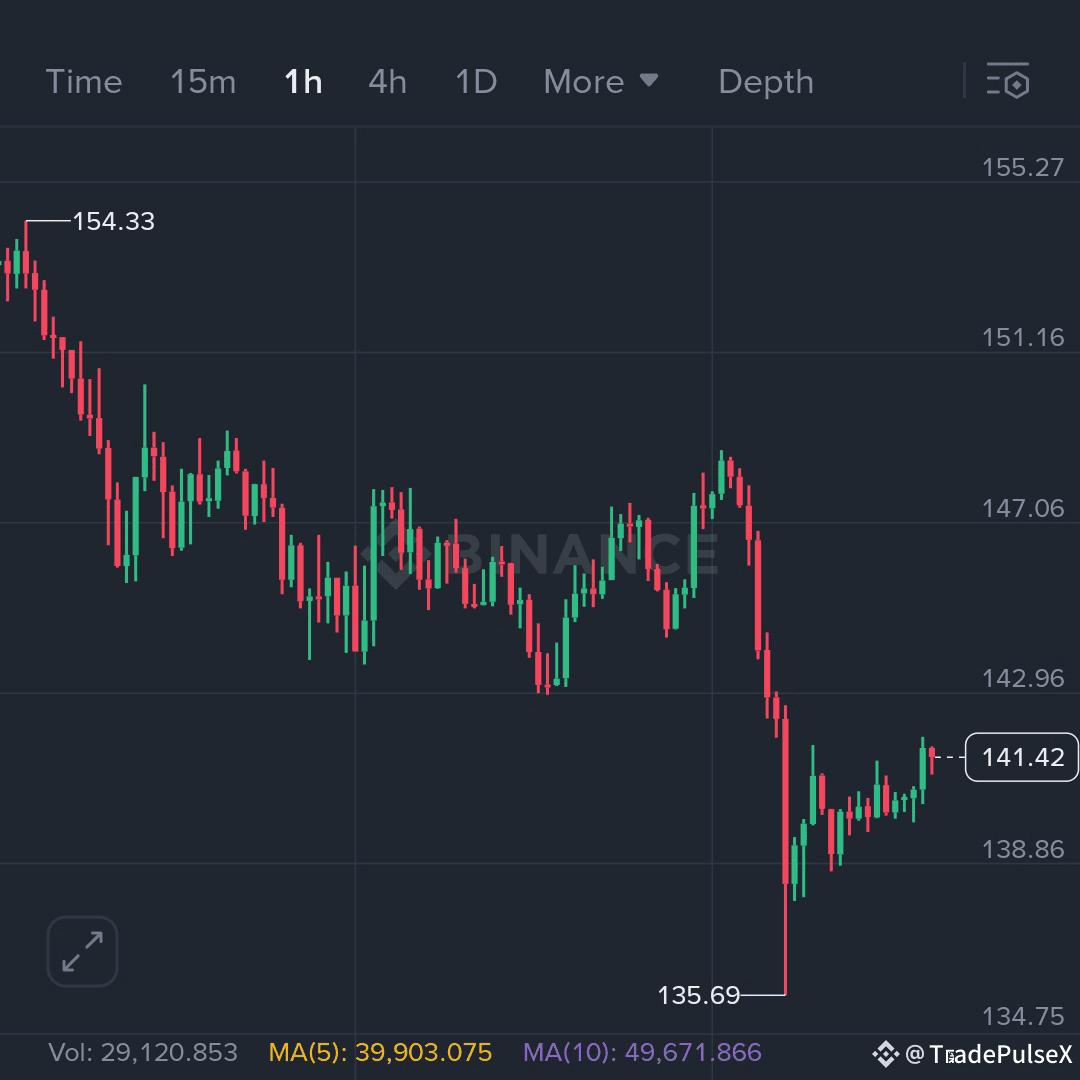Screen dimensions: 1080x1080
Task: Click the Vol 29,120.853 readout
Action: pyautogui.click(x=143, y=1052)
